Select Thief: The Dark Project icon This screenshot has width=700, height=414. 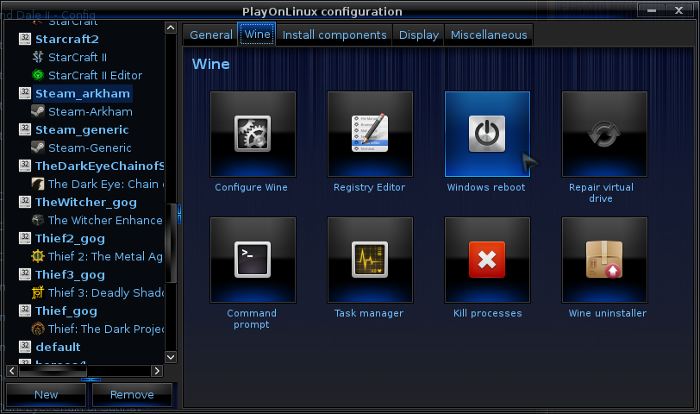[x=38, y=329]
